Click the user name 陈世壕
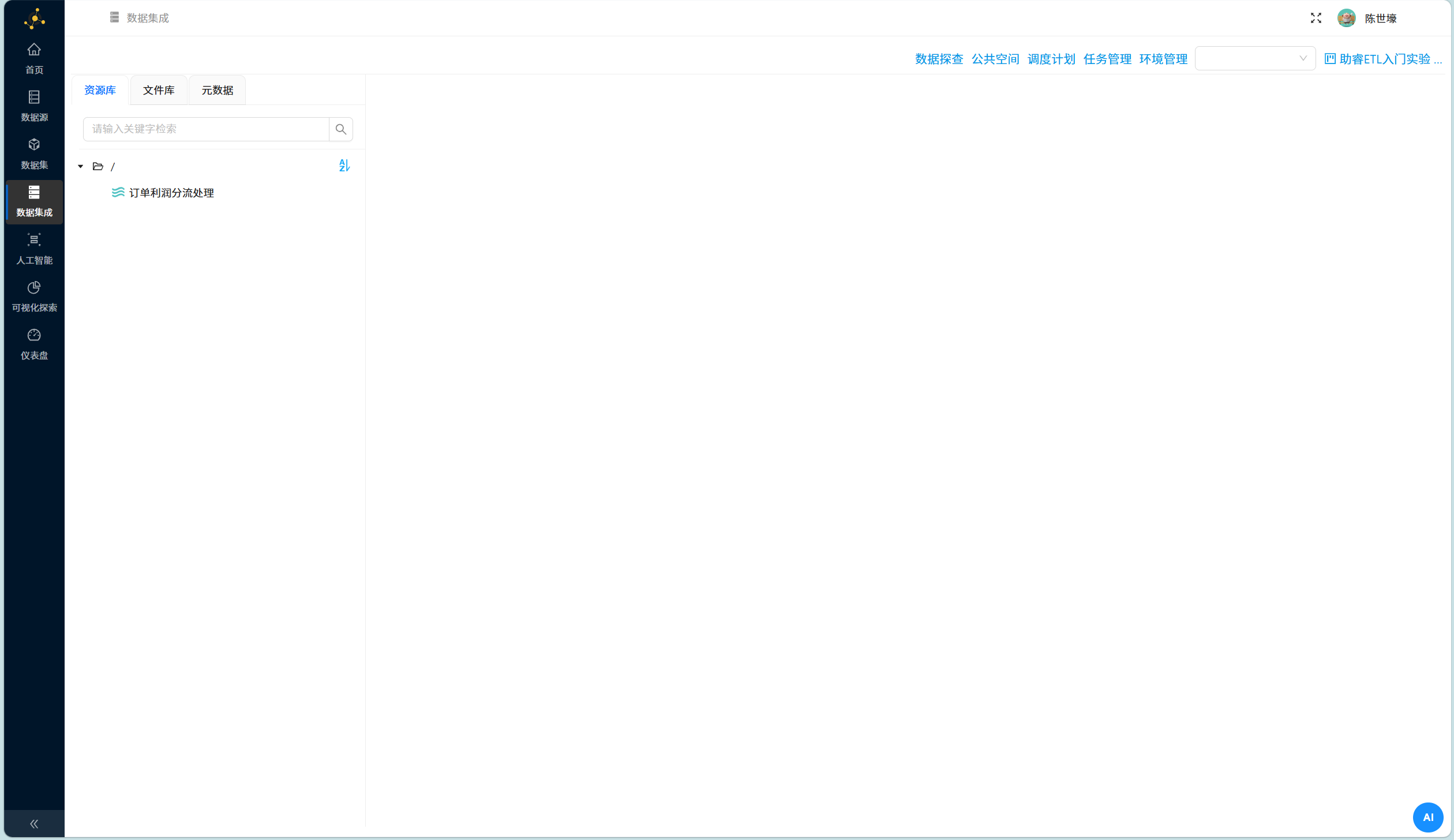 point(1380,18)
